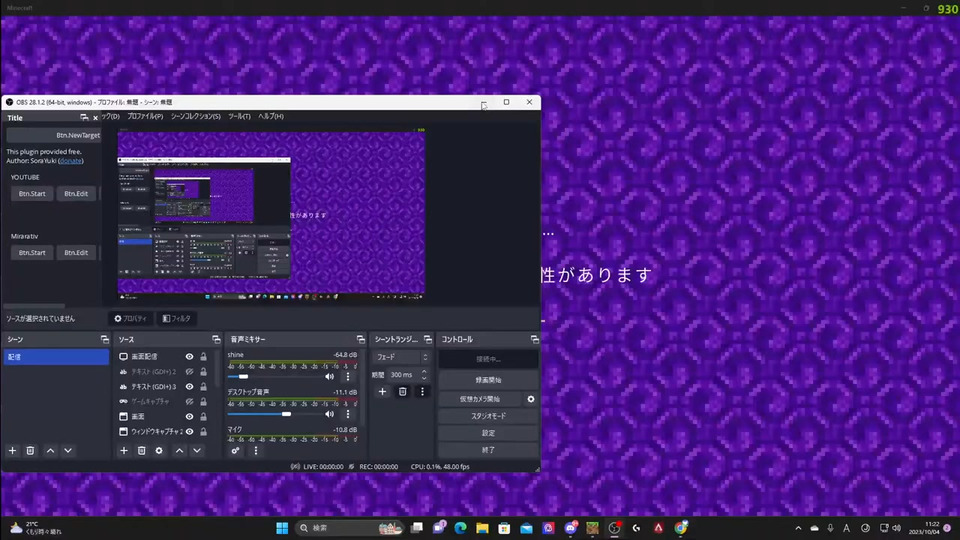Move source down in Sources list
Viewport: 960px width, 540px height.
pyautogui.click(x=197, y=451)
